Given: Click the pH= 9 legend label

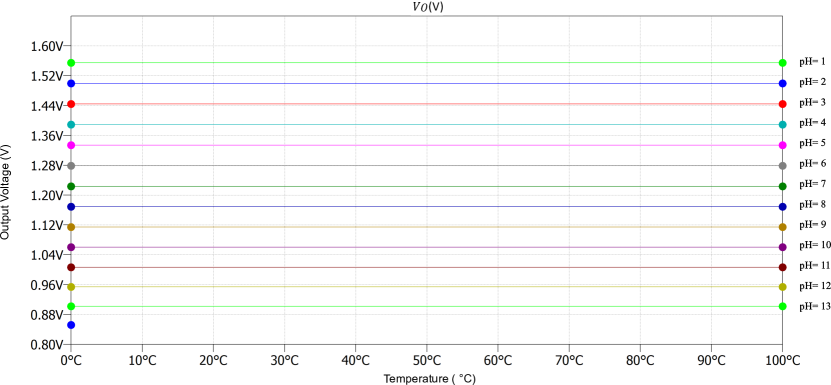Looking at the screenshot, I should tap(812, 225).
